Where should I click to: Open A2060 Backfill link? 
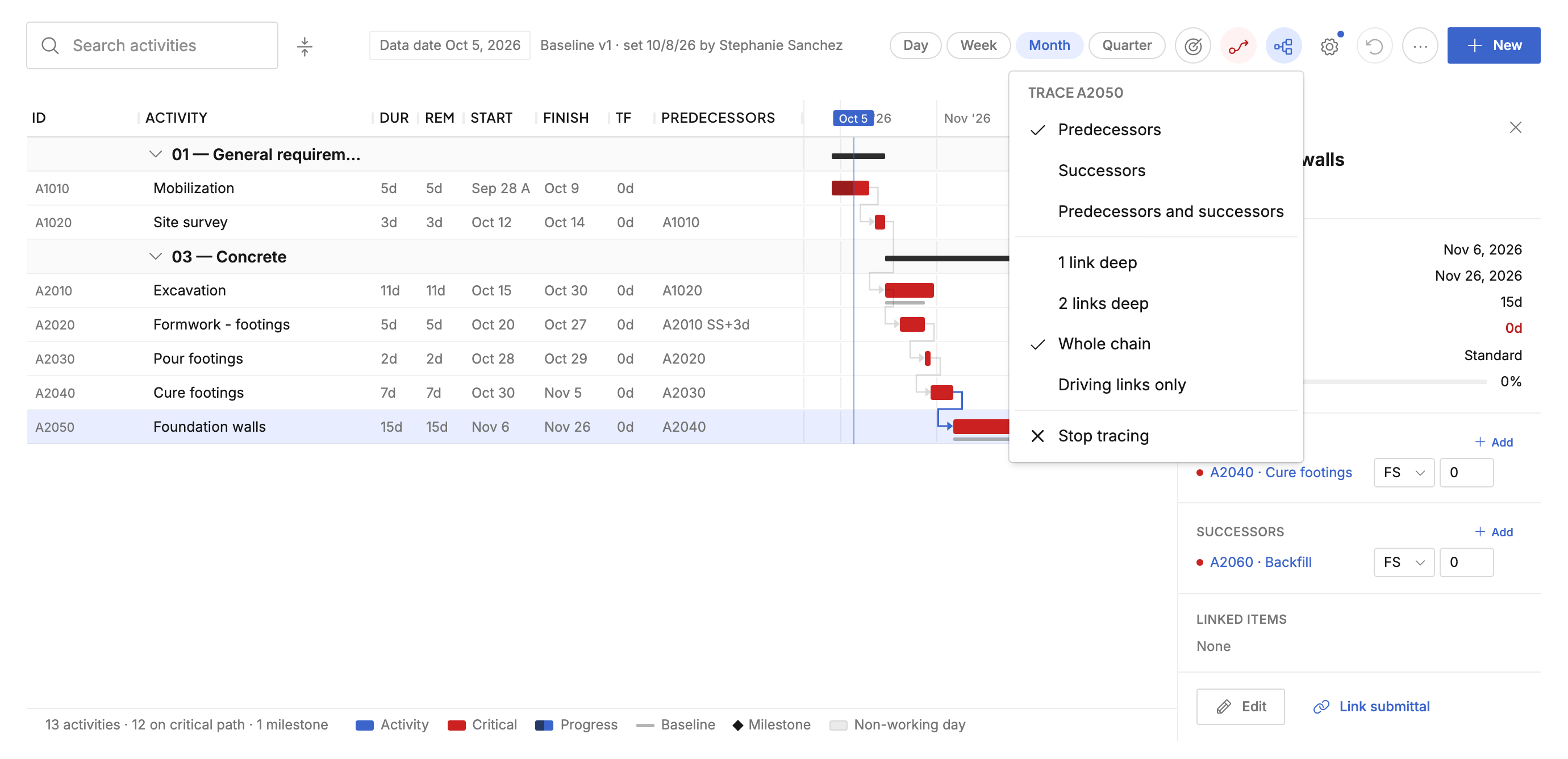click(x=1260, y=562)
